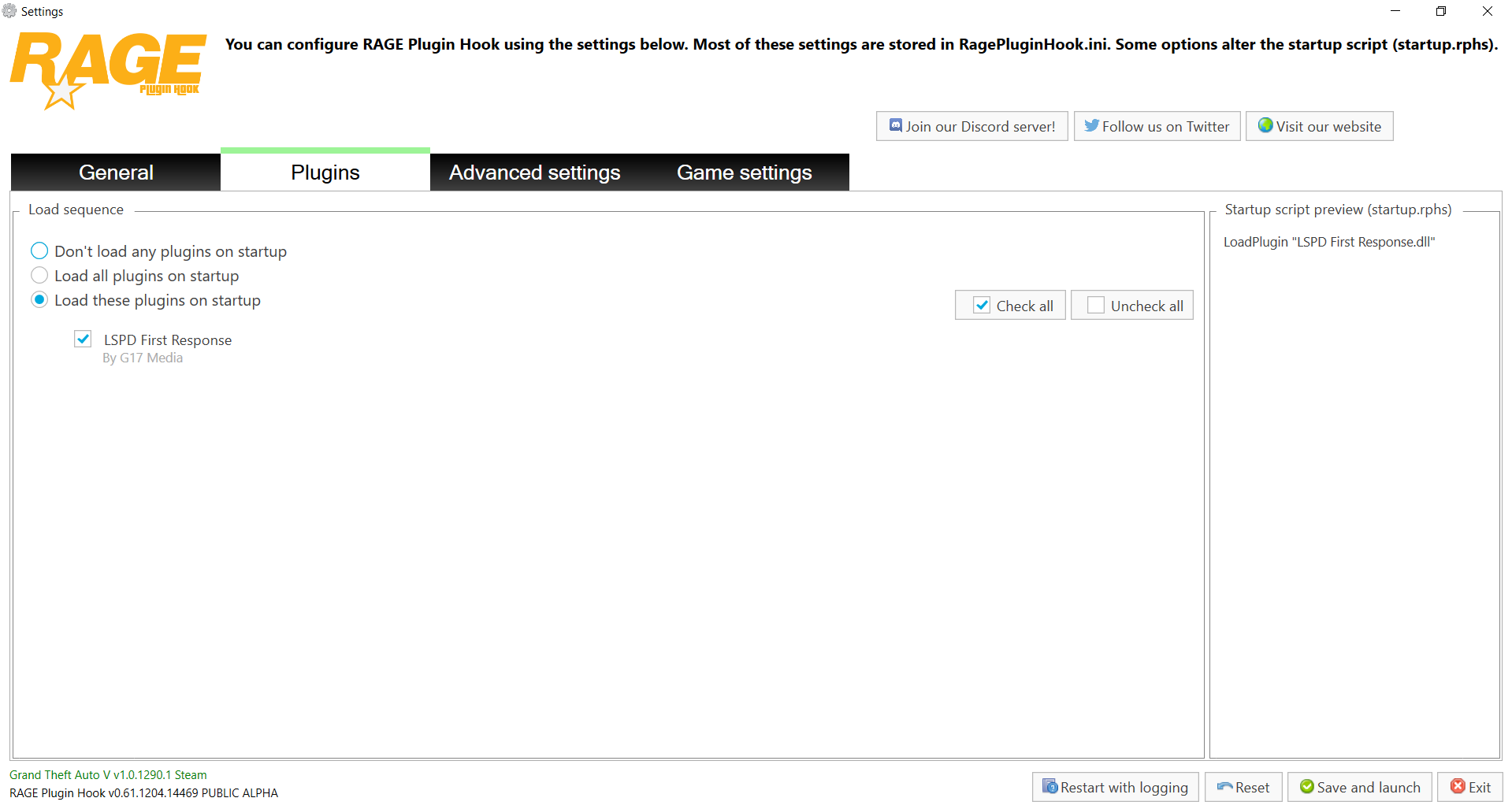Click Restart with logging button
Image resolution: width=1512 pixels, height=809 pixels.
(1116, 787)
